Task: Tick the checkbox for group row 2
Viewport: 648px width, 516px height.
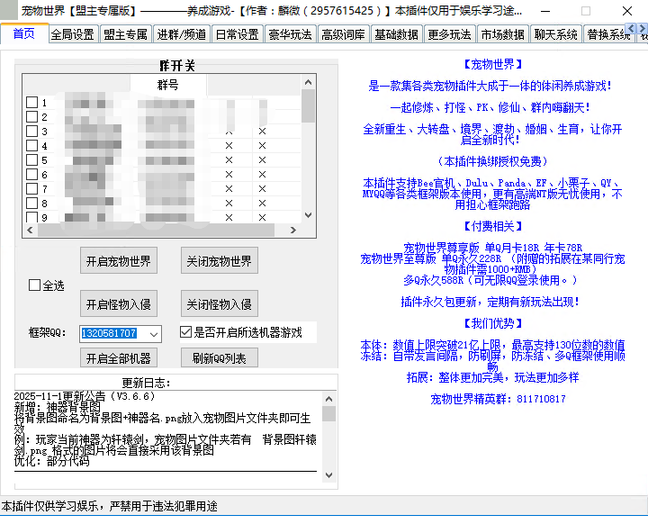Action: 32,117
